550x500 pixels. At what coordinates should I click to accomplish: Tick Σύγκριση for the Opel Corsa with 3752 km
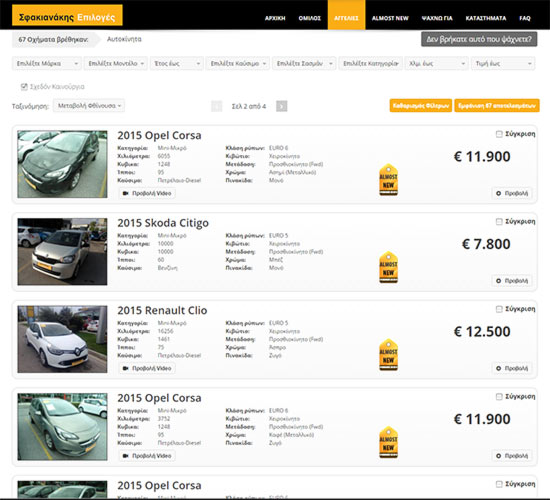[x=499, y=396]
